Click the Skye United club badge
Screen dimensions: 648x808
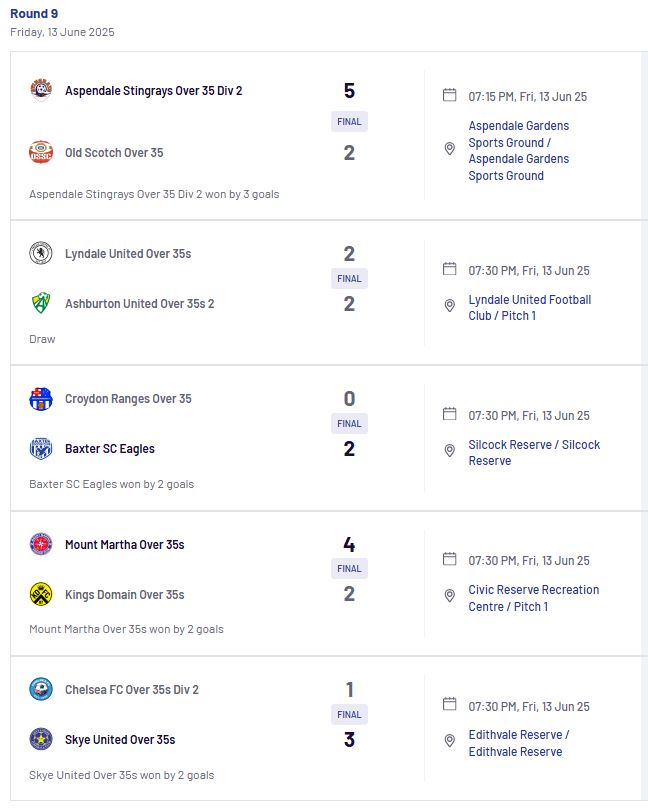click(41, 739)
